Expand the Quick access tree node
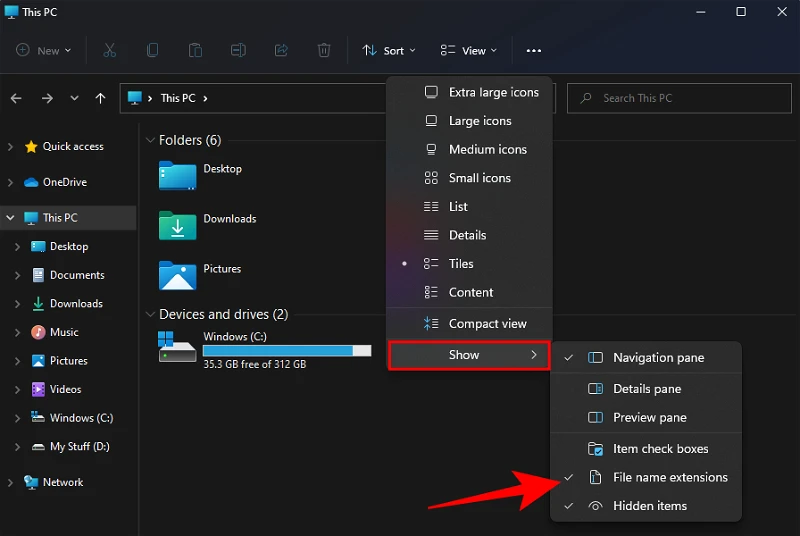The image size is (800, 536). coord(10,146)
